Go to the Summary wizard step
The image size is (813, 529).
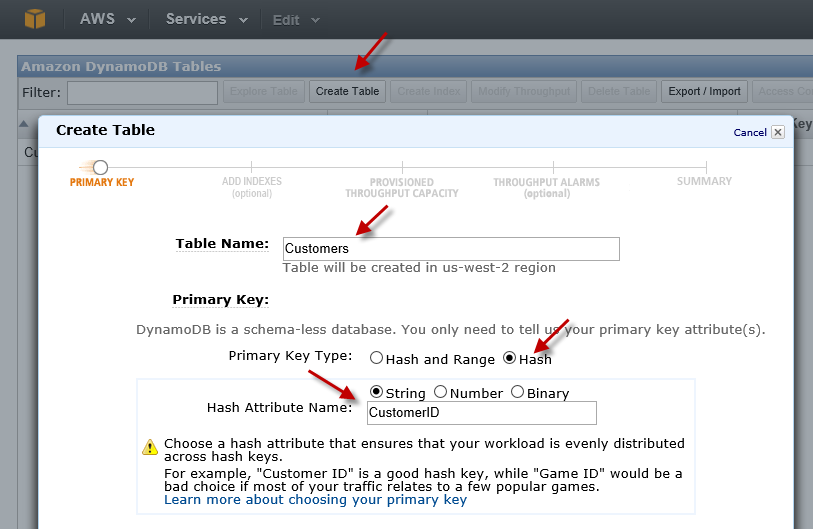click(704, 181)
